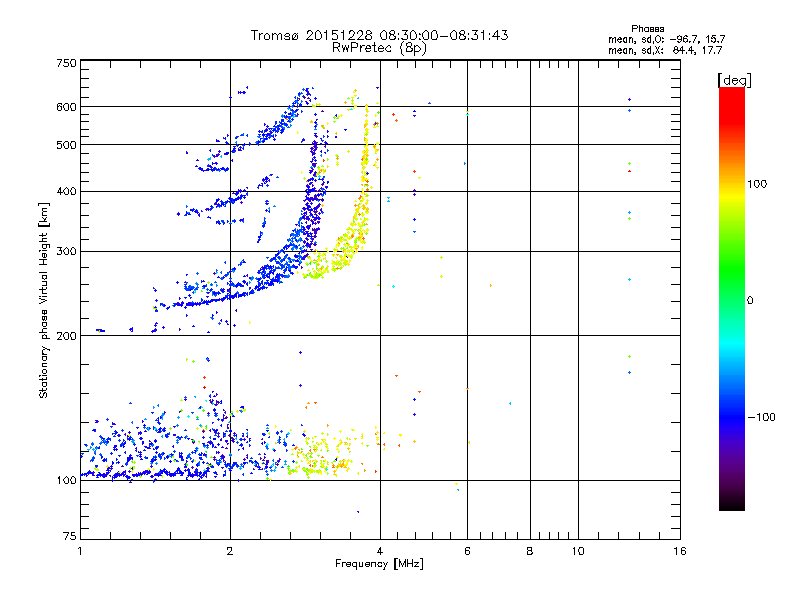
Task: Select the -100 label beside the colorbar
Action: point(762,417)
